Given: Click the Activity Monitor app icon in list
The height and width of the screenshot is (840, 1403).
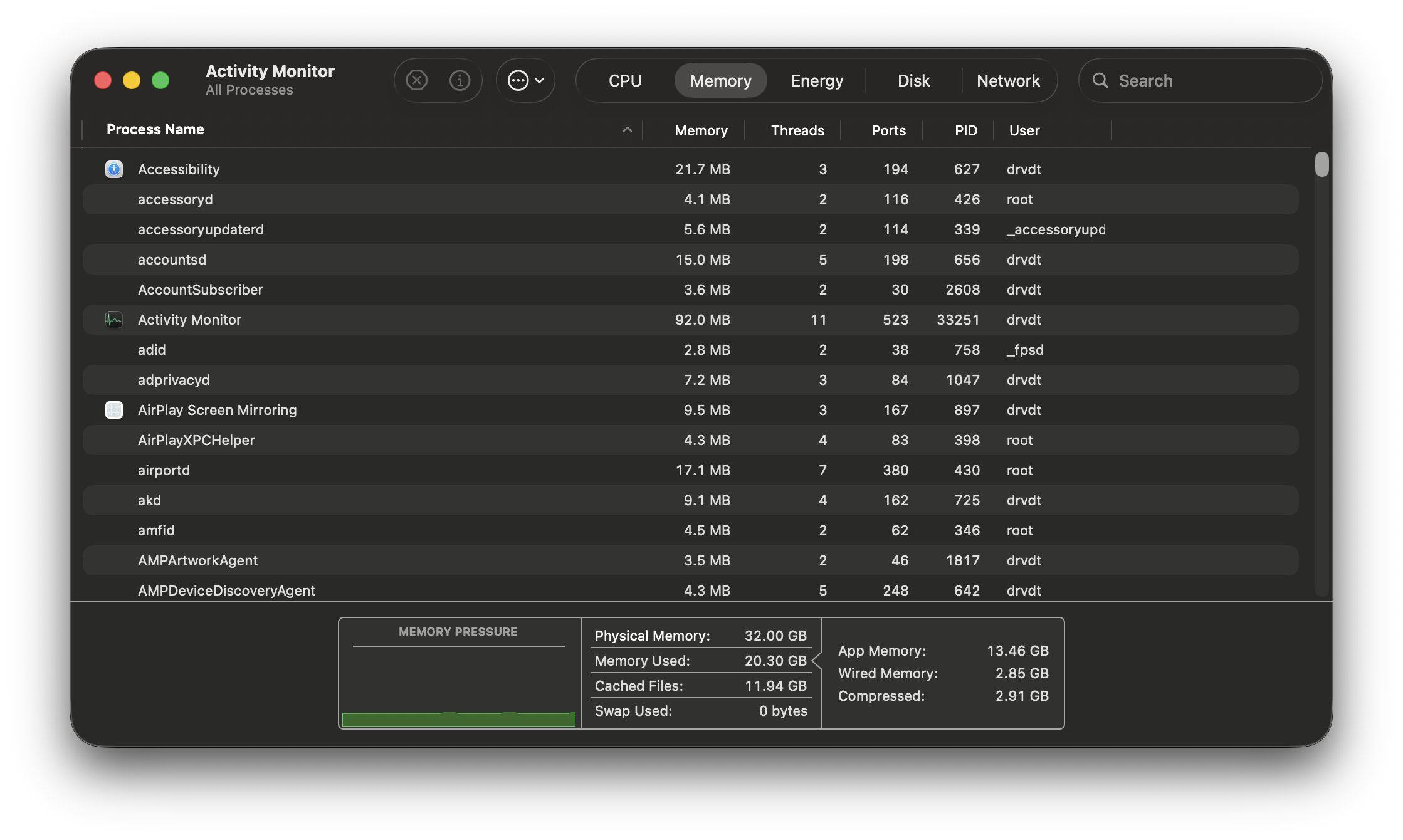Looking at the screenshot, I should [114, 320].
